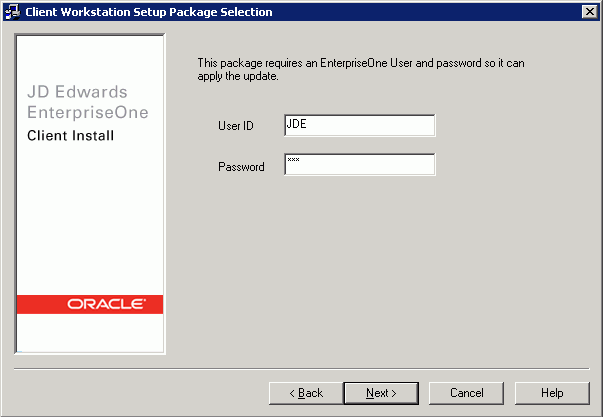This screenshot has height=417, width=603.
Task: Click the package requirement description text
Action: point(361,69)
